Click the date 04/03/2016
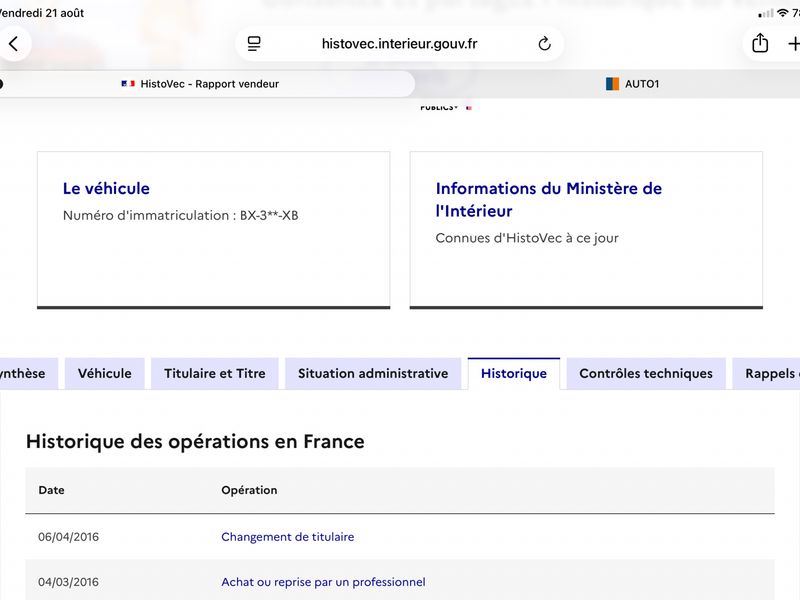 [x=68, y=582]
